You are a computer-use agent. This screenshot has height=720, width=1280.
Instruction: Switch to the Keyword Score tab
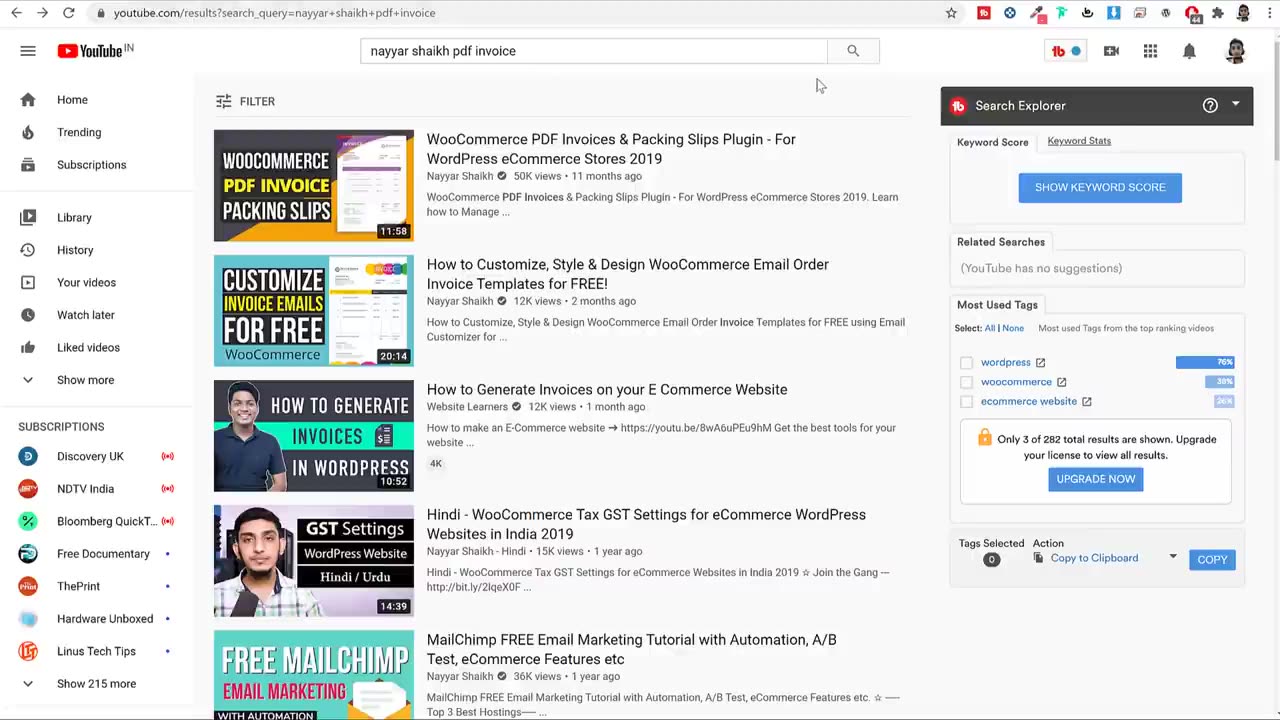tap(992, 142)
